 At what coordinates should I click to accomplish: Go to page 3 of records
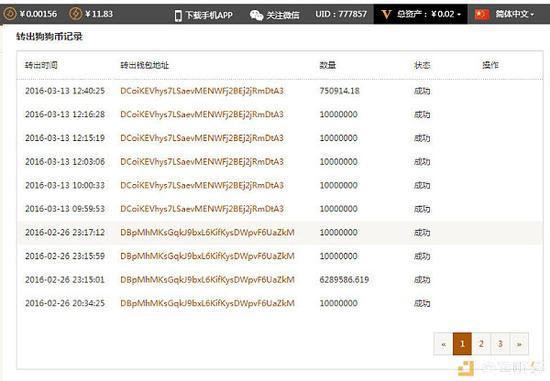[500, 344]
